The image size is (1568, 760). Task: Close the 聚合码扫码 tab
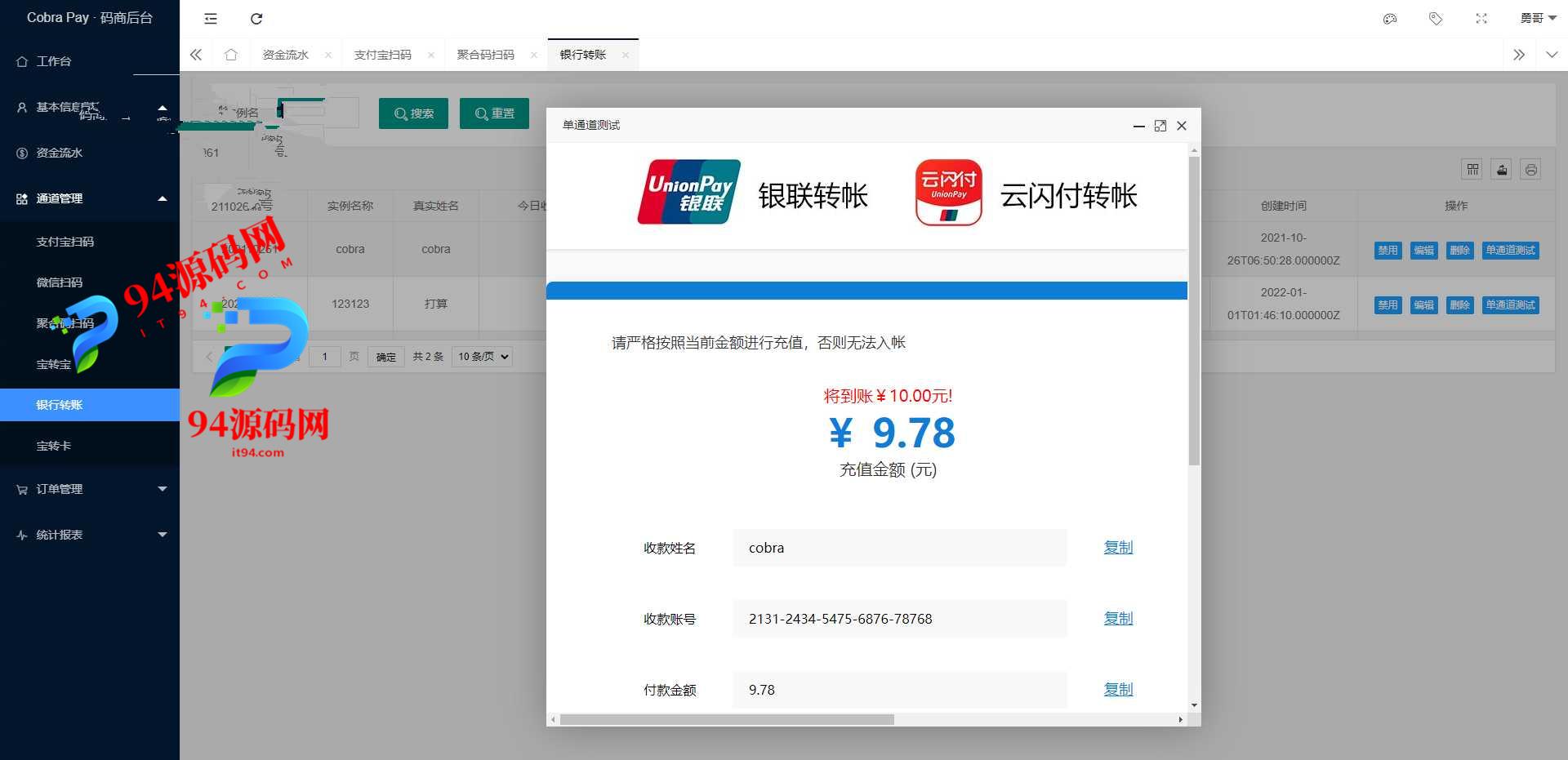point(534,55)
